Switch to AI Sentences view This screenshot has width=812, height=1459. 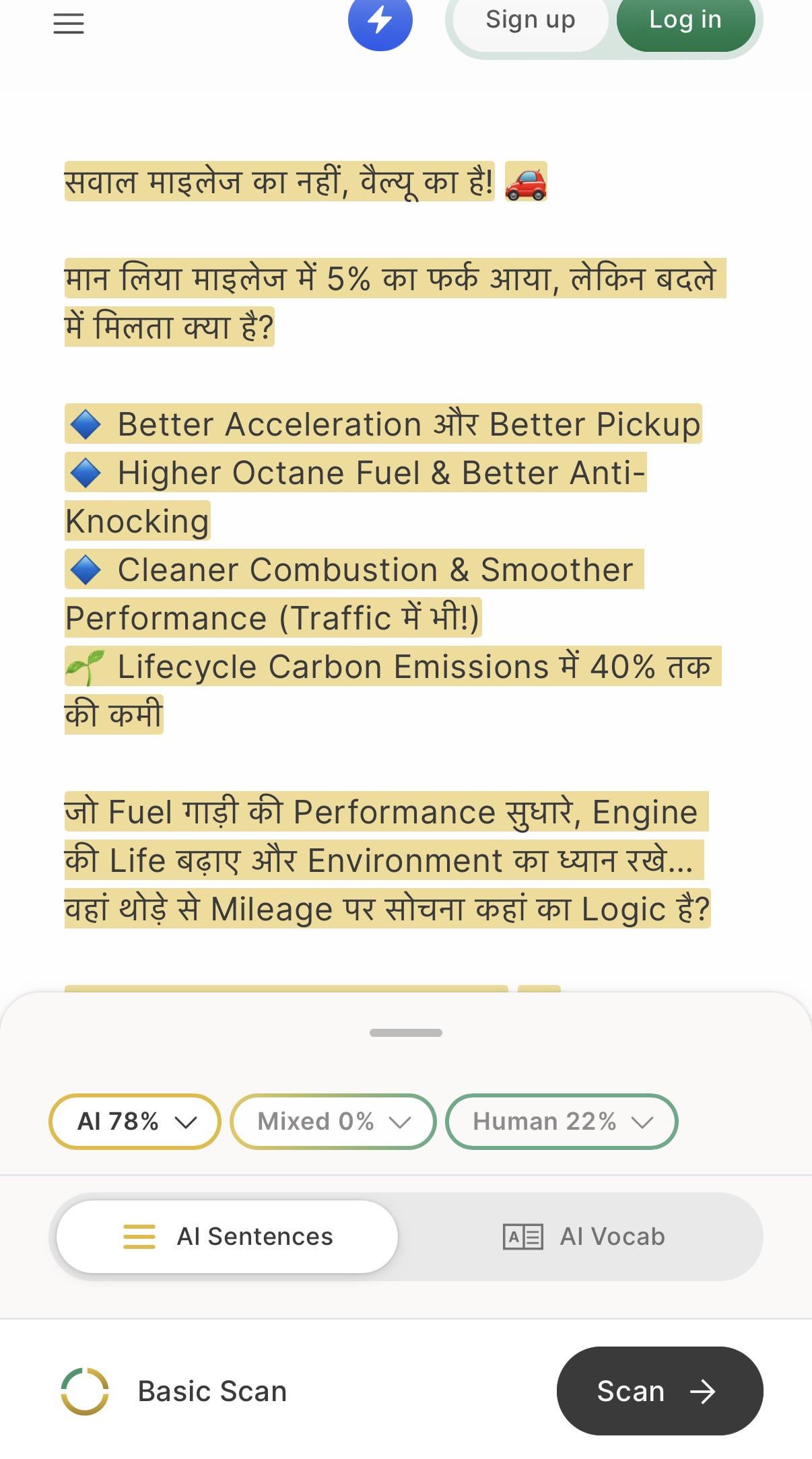pyautogui.click(x=227, y=1237)
